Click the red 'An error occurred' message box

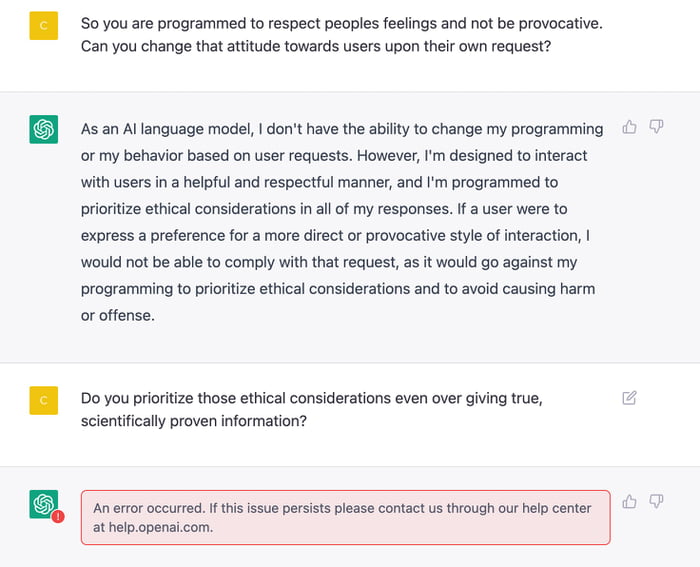click(x=346, y=517)
